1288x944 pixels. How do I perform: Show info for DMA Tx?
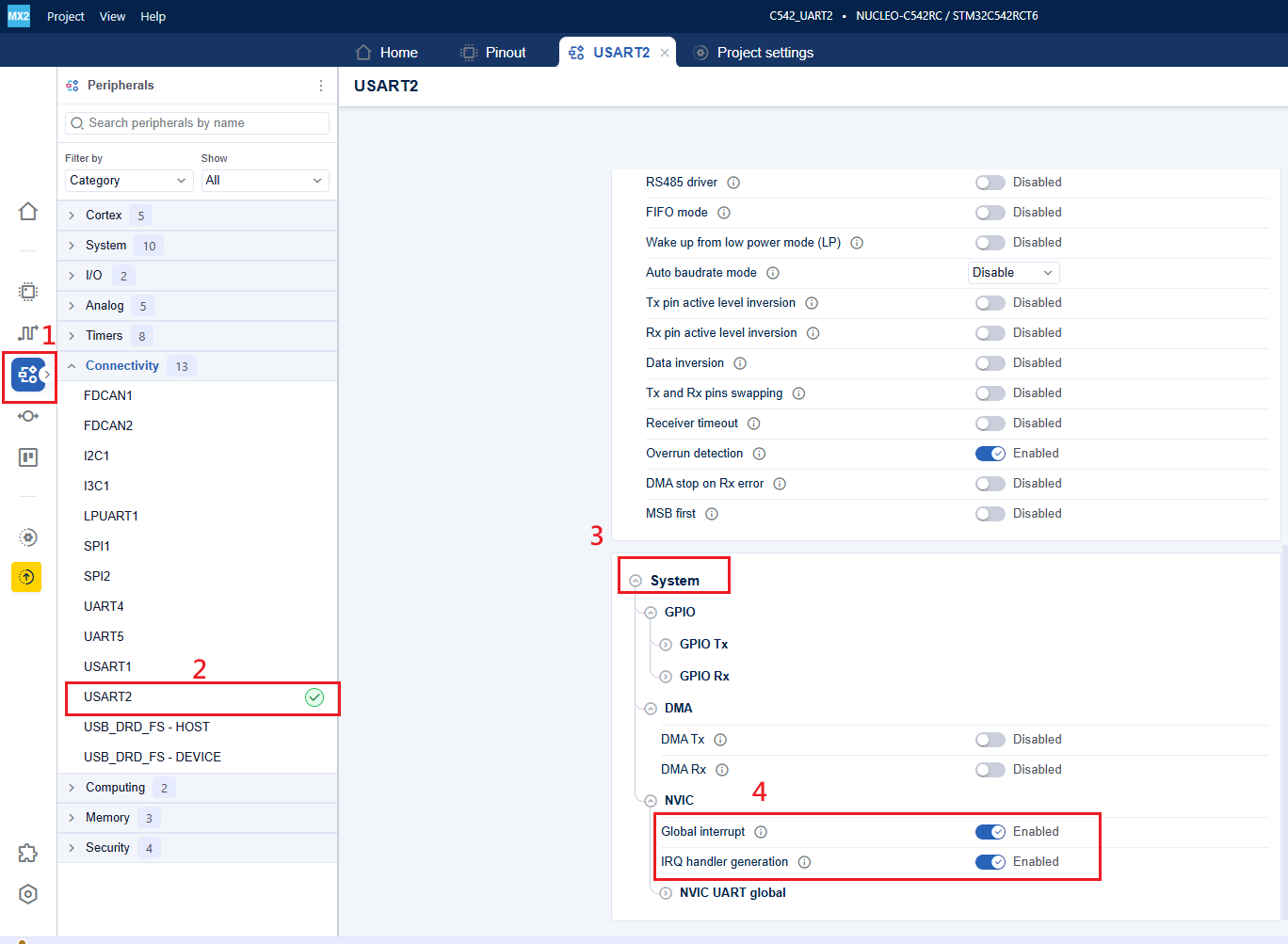720,740
